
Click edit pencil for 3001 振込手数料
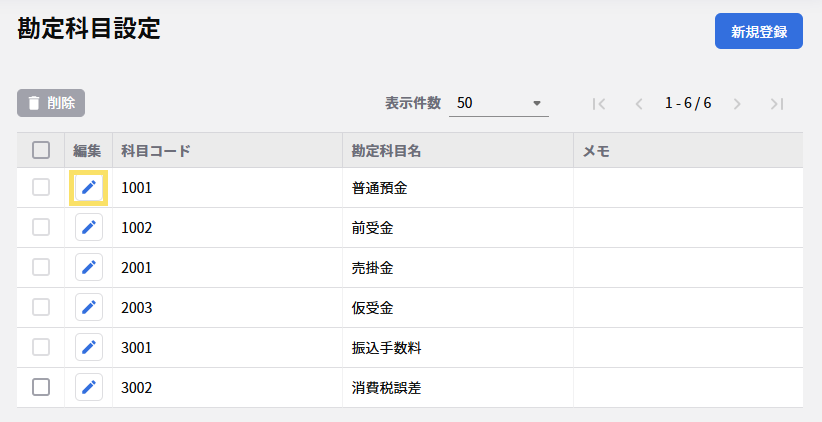(89, 347)
